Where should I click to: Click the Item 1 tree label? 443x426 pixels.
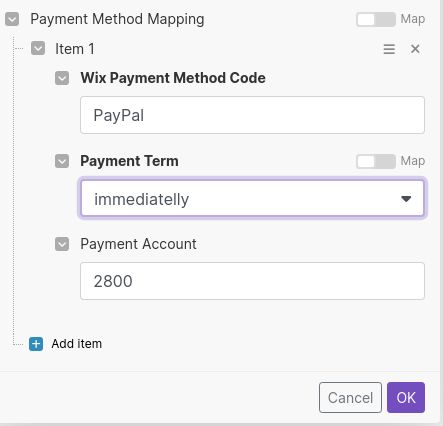click(75, 49)
